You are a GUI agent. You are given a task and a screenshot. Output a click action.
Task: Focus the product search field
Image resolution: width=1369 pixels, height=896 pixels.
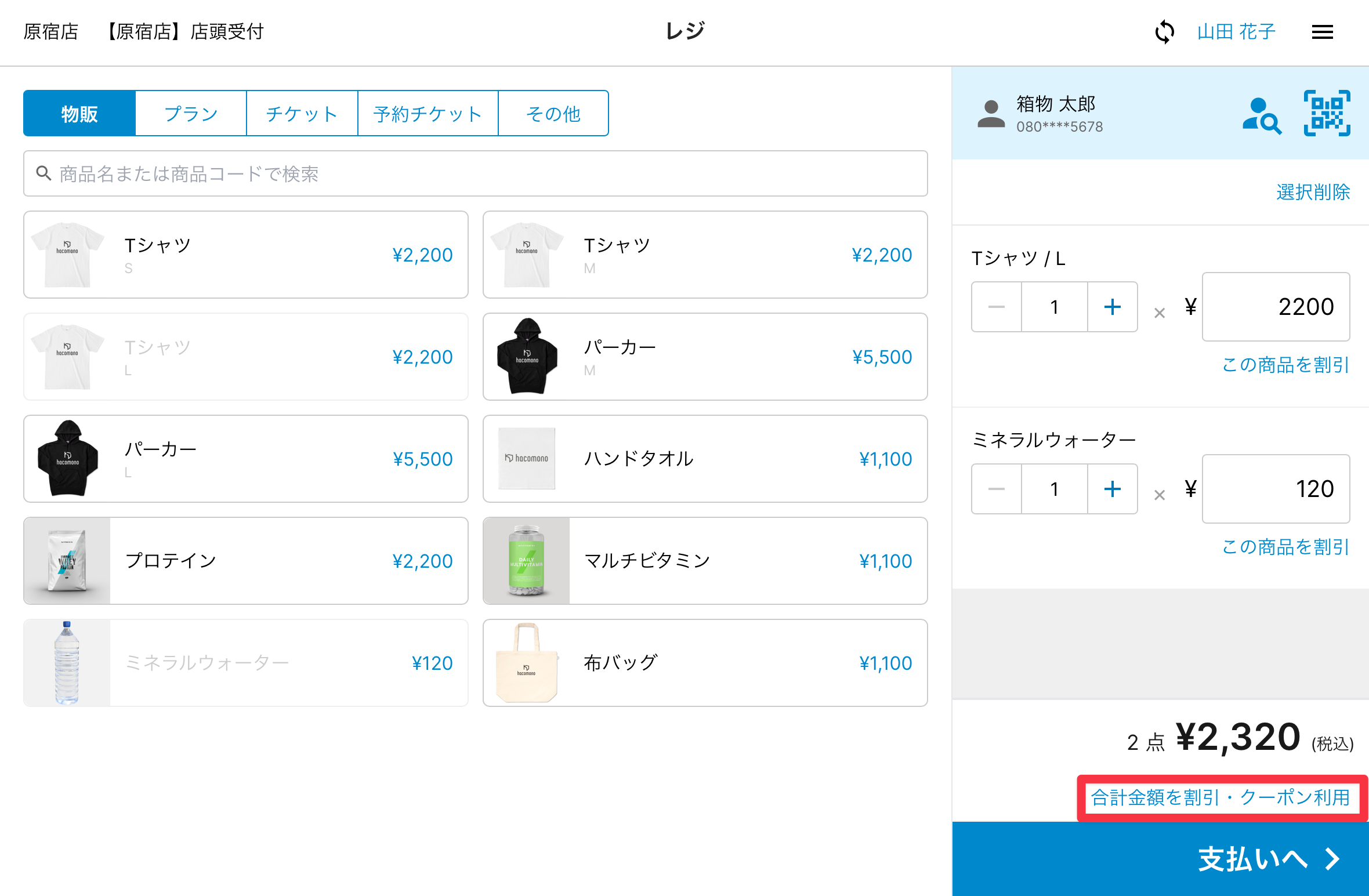(x=476, y=174)
